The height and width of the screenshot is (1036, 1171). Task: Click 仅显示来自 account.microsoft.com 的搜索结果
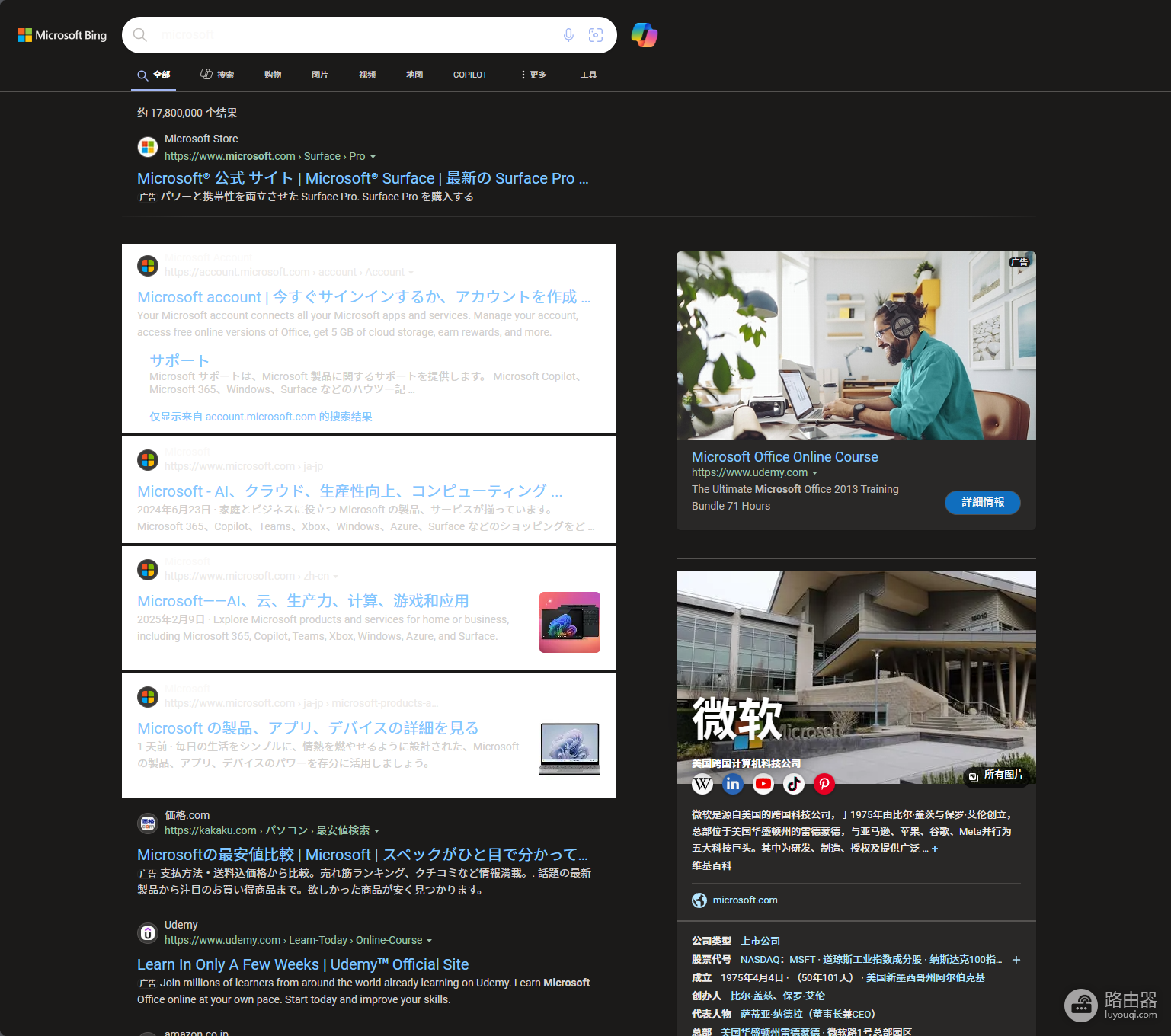pos(261,417)
